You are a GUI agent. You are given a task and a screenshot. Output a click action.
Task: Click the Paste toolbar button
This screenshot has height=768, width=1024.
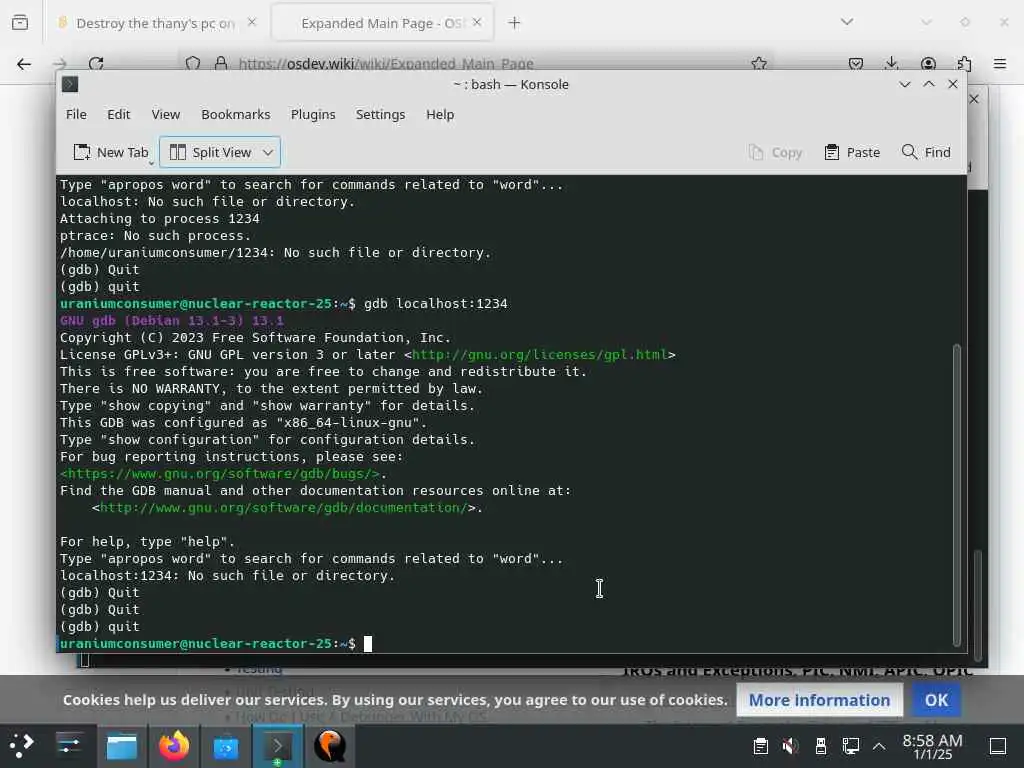click(x=852, y=152)
